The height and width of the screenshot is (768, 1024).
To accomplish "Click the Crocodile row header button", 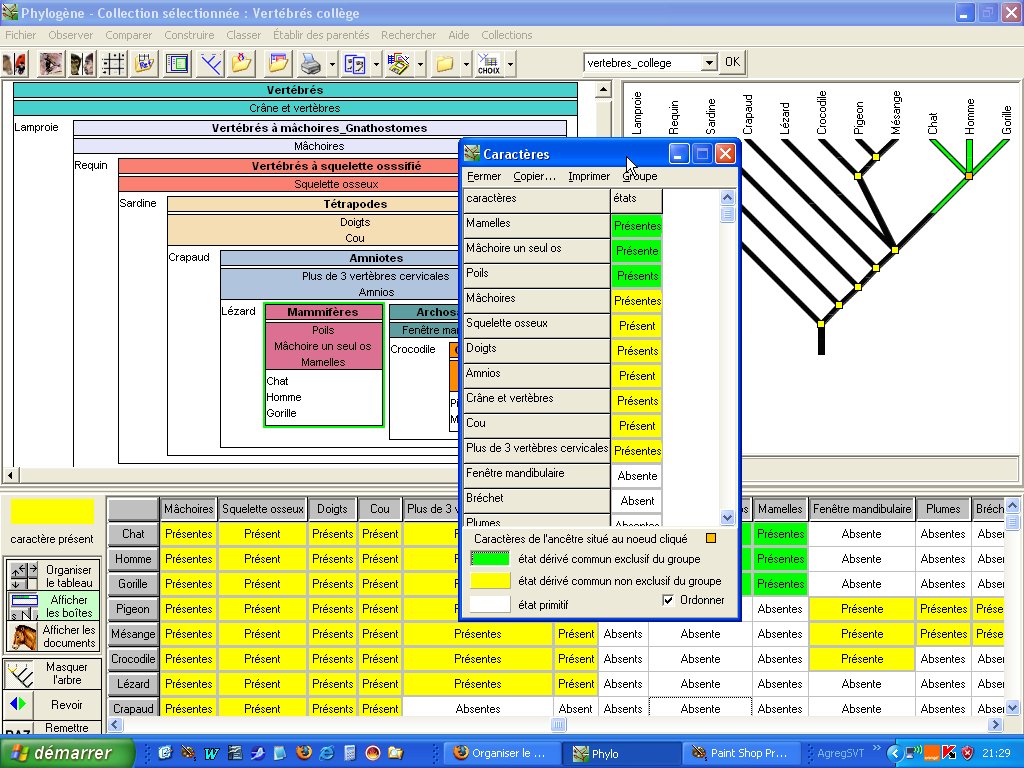I will pos(133,659).
